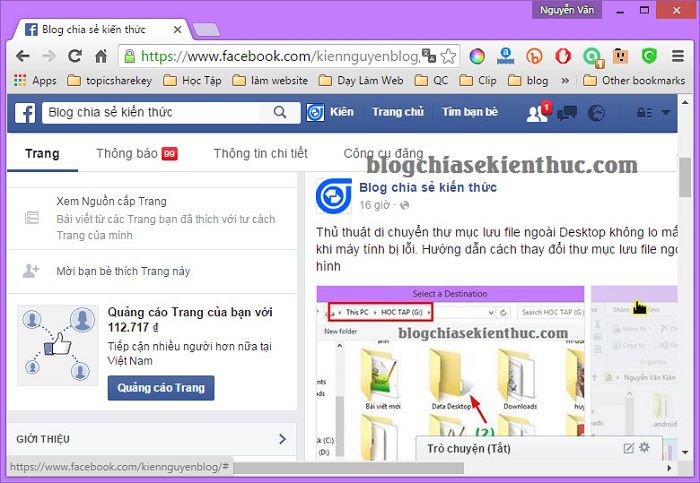Open Tìm bạn bè link

pyautogui.click(x=470, y=112)
